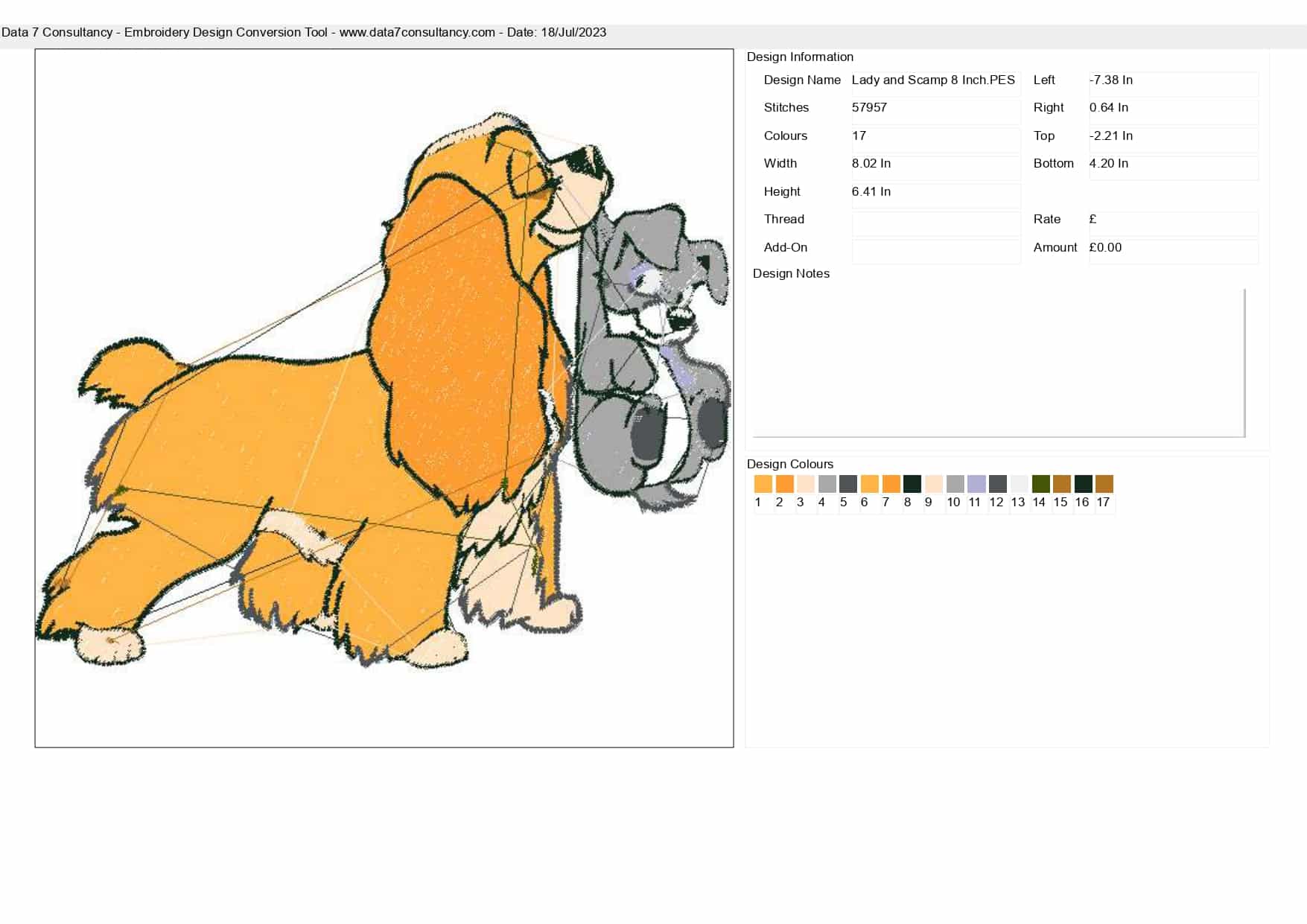The height and width of the screenshot is (924, 1307).
Task: Click the Colours value 17
Action: click(x=935, y=139)
